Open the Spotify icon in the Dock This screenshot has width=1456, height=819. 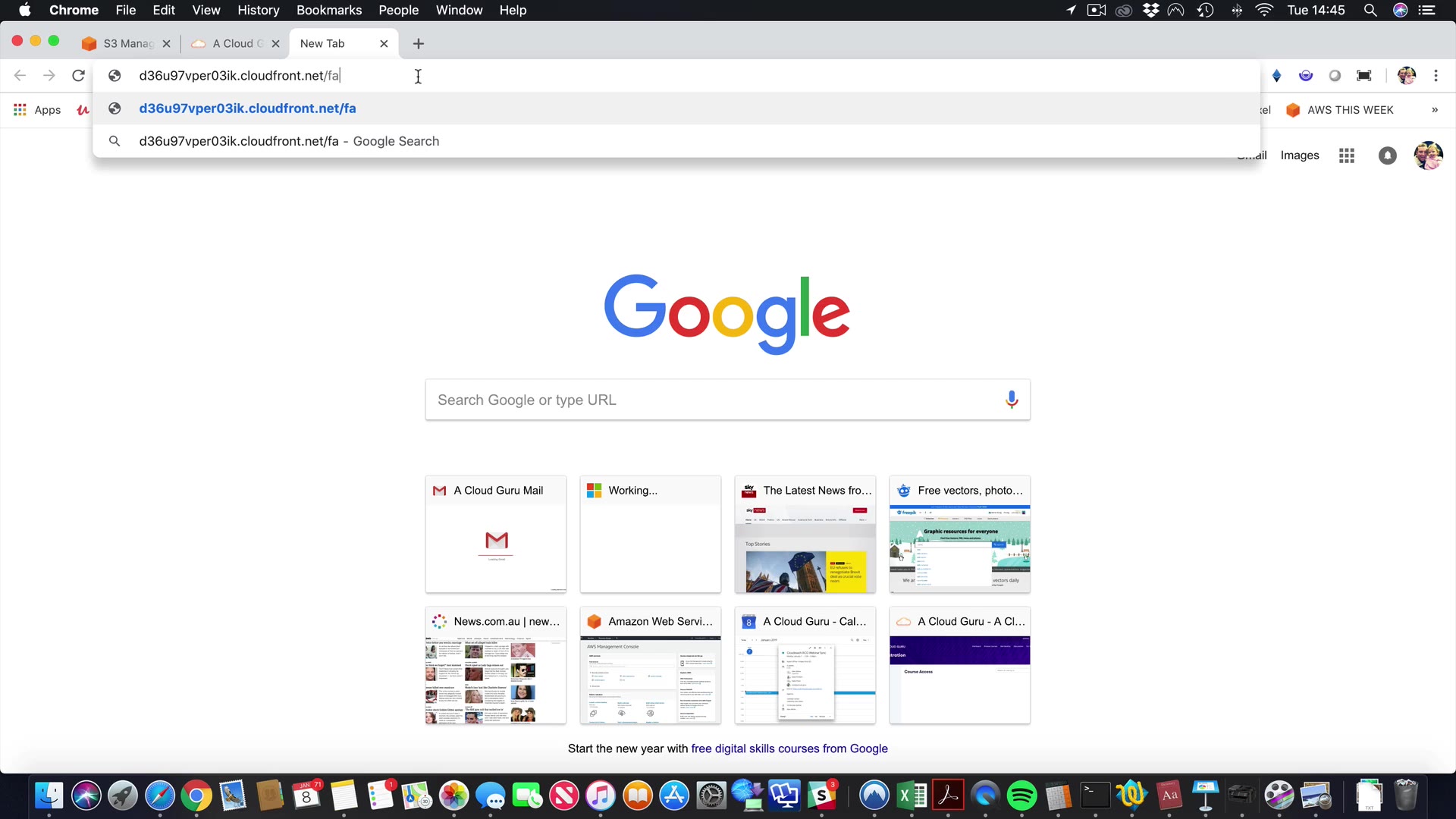(1021, 795)
